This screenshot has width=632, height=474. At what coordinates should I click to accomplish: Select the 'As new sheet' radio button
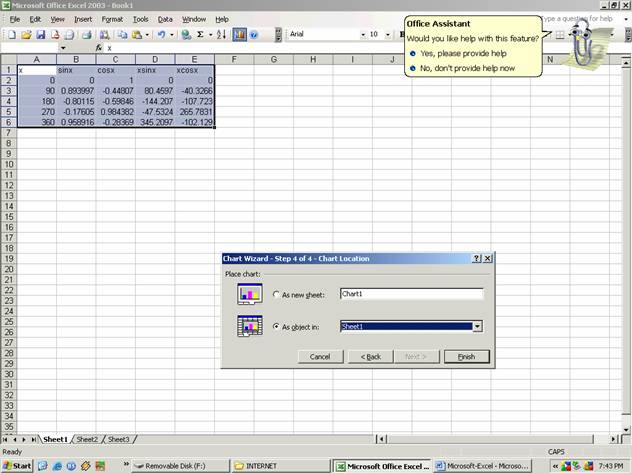coord(276,294)
